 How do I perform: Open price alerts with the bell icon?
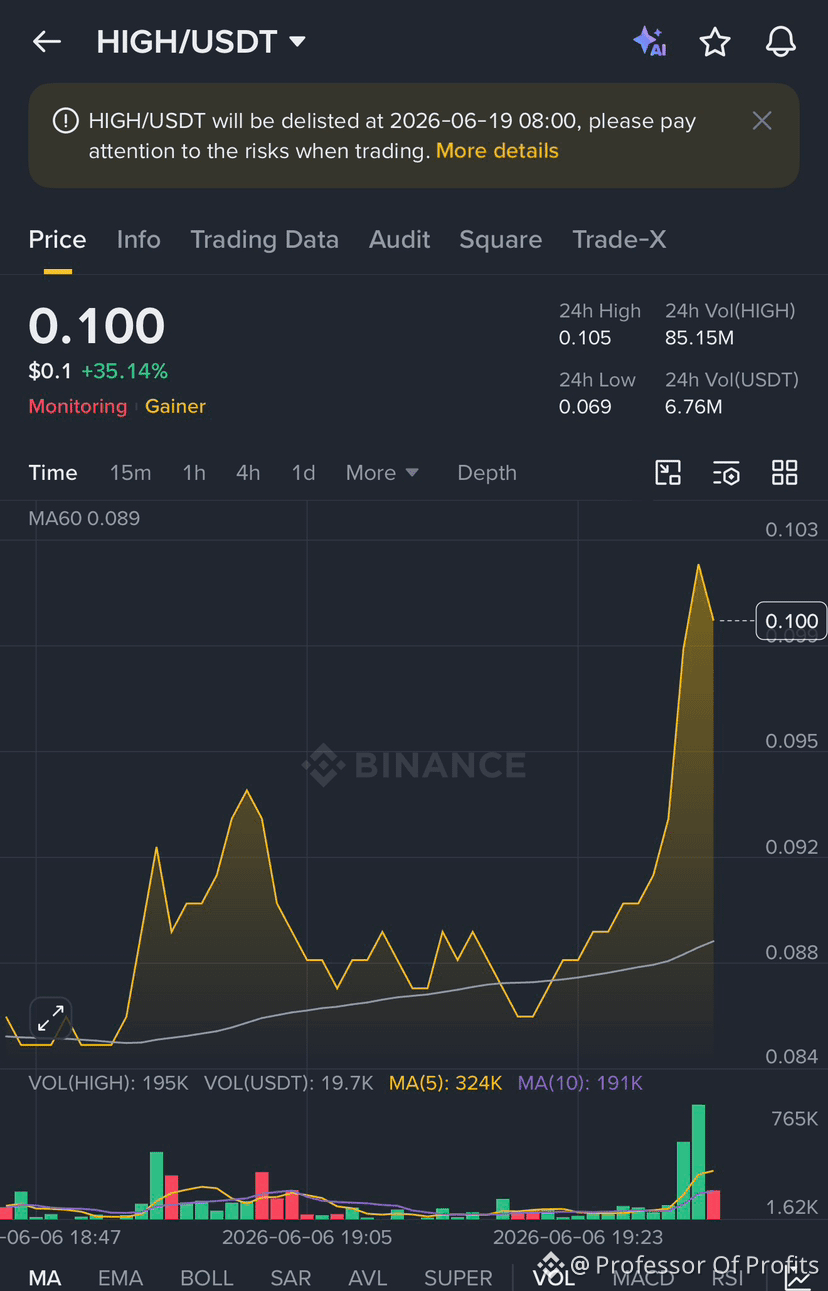pos(781,41)
